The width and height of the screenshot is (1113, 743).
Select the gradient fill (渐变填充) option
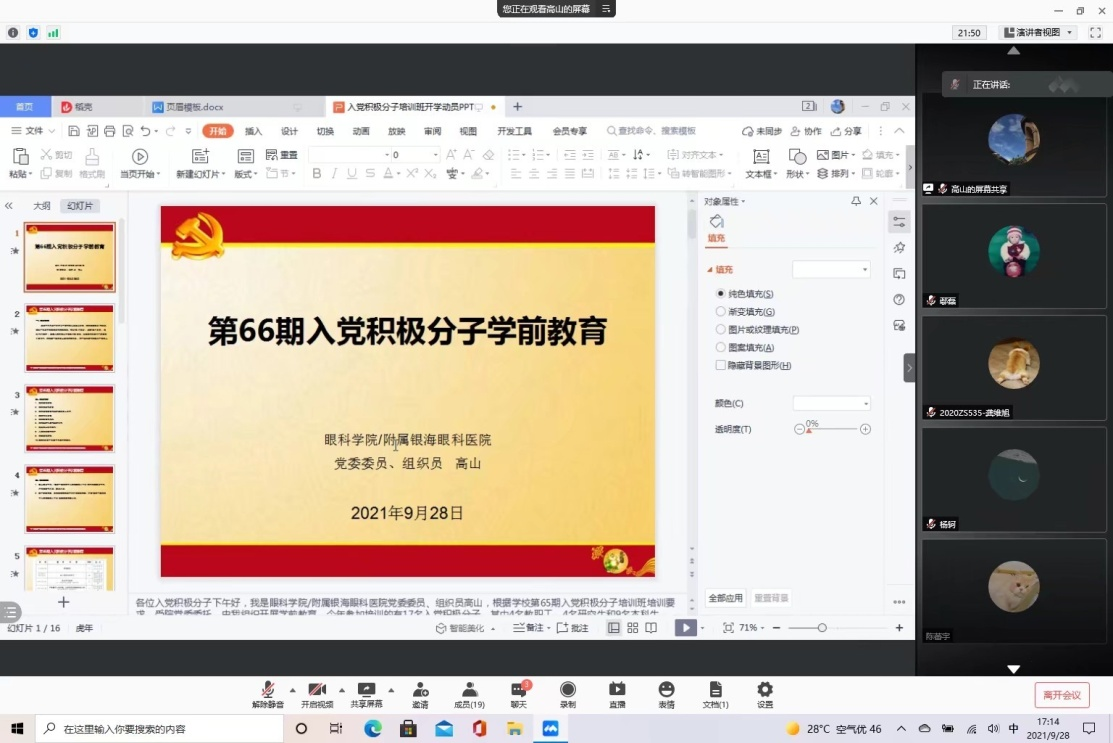[x=721, y=310]
